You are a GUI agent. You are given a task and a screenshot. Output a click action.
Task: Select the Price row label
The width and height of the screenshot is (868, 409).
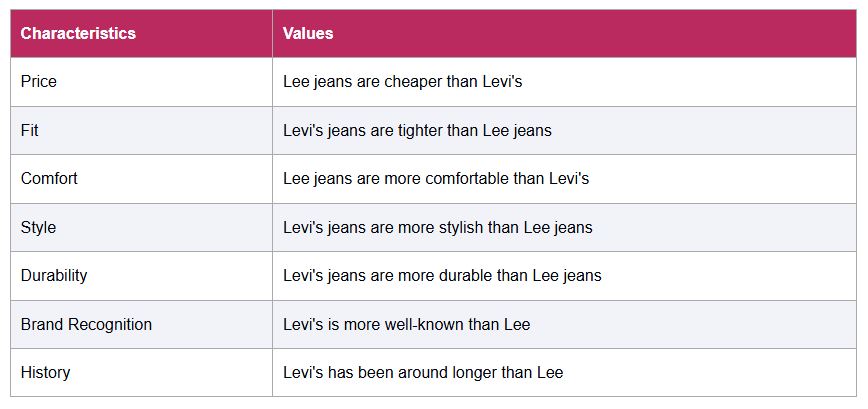point(39,81)
